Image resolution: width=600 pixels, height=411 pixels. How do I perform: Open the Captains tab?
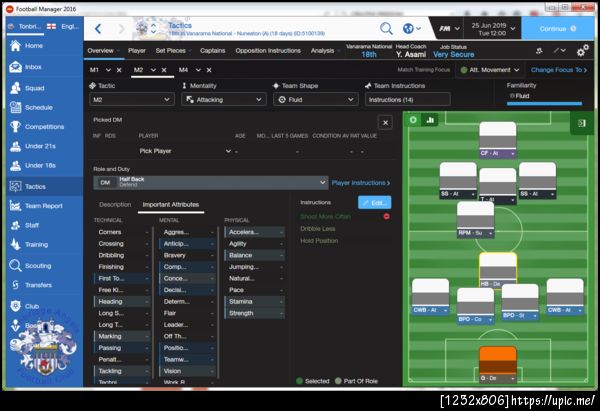[212, 51]
